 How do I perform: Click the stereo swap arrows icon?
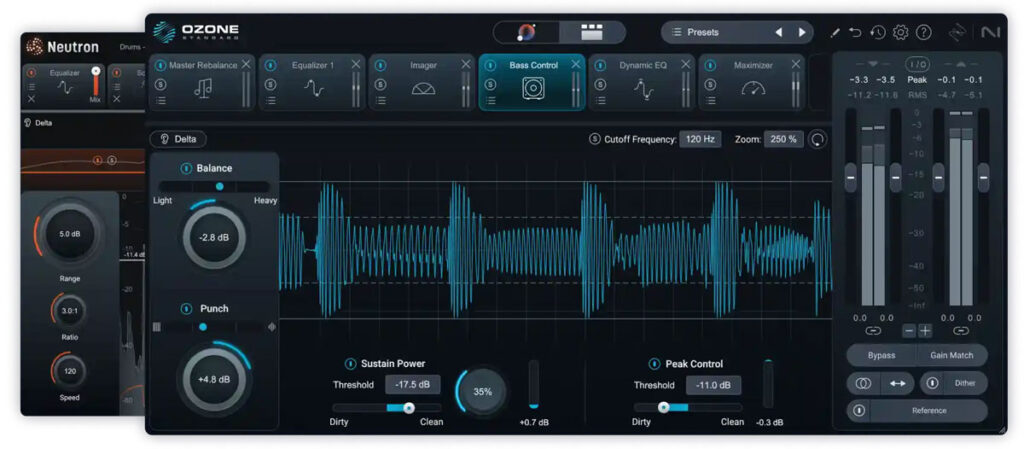[897, 384]
